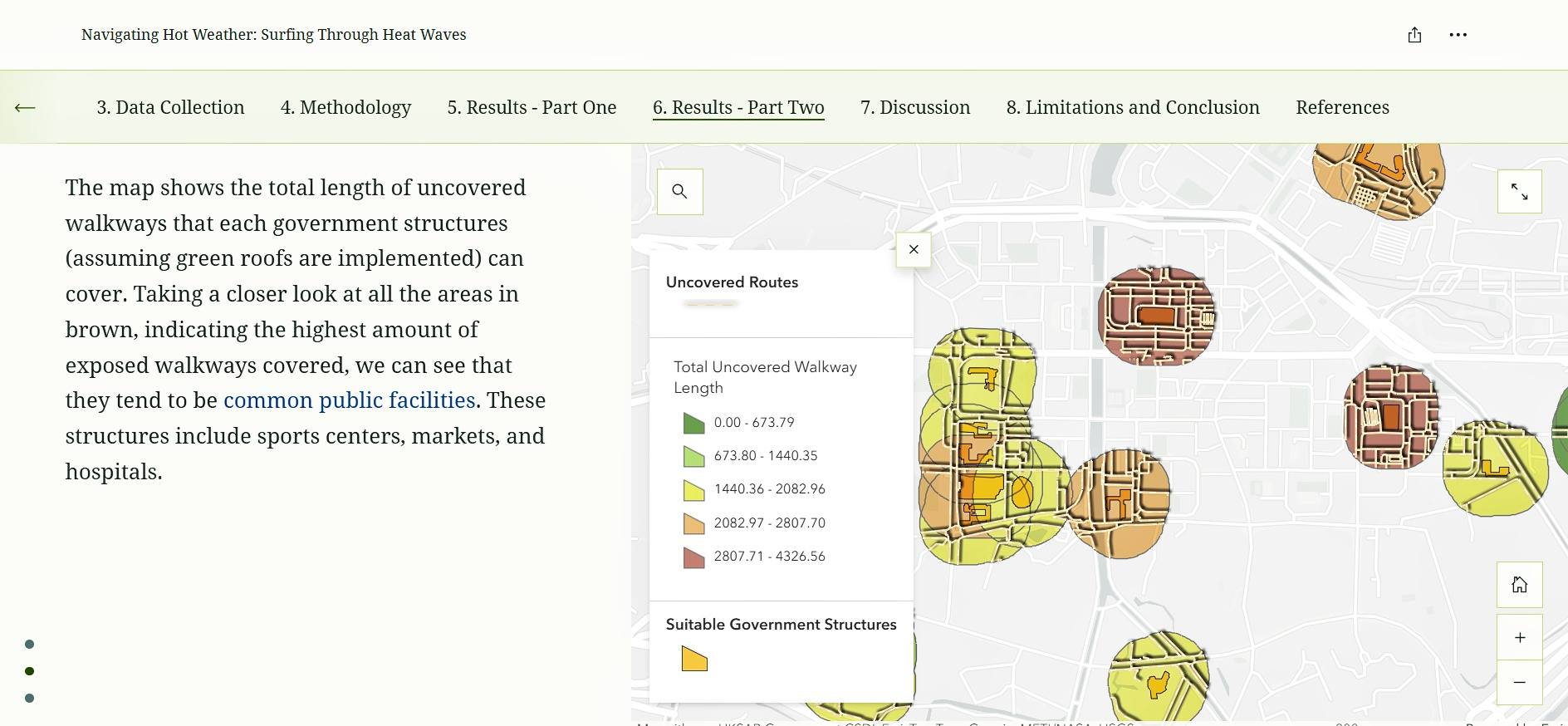This screenshot has width=1568, height=726.
Task: Zoom out on the map
Action: click(1519, 682)
